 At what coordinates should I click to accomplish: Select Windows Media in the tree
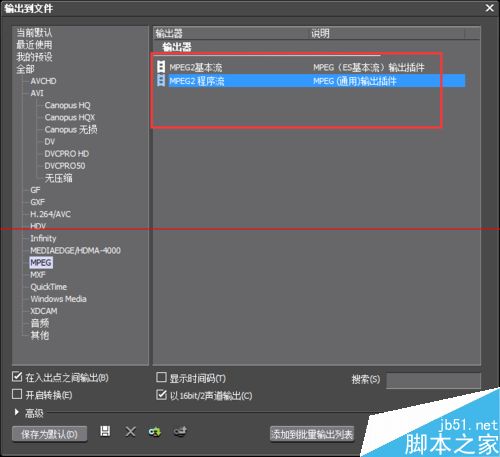coord(58,299)
